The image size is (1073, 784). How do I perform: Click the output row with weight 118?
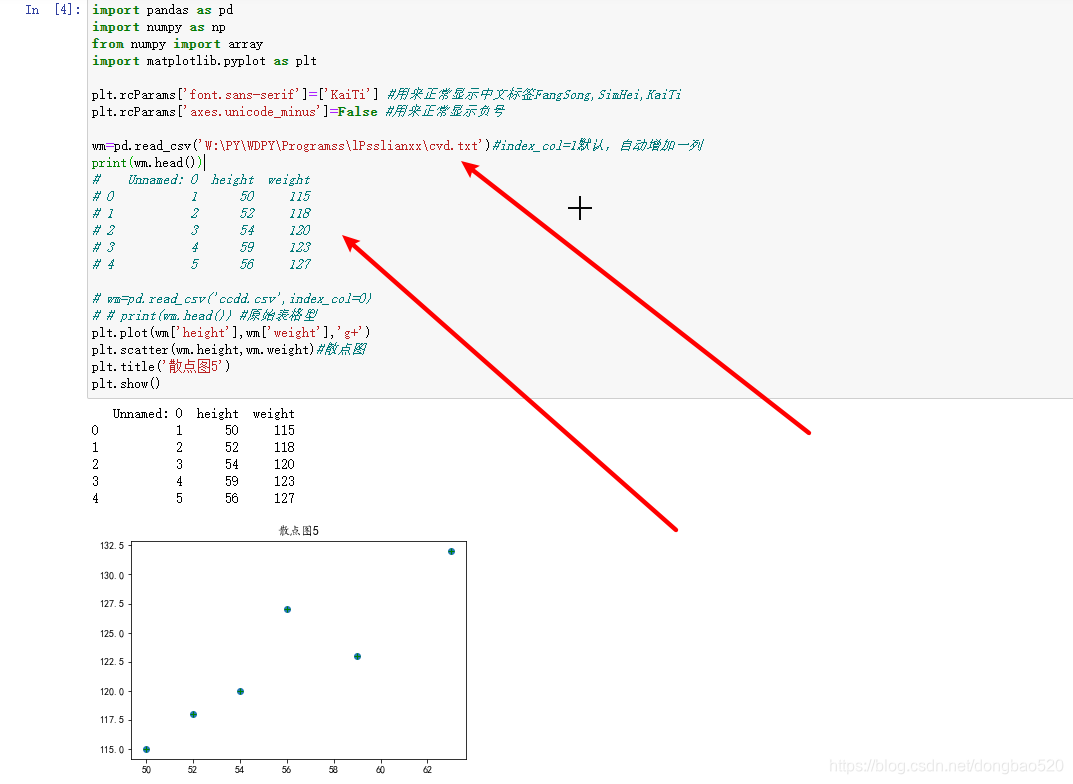click(x=193, y=447)
